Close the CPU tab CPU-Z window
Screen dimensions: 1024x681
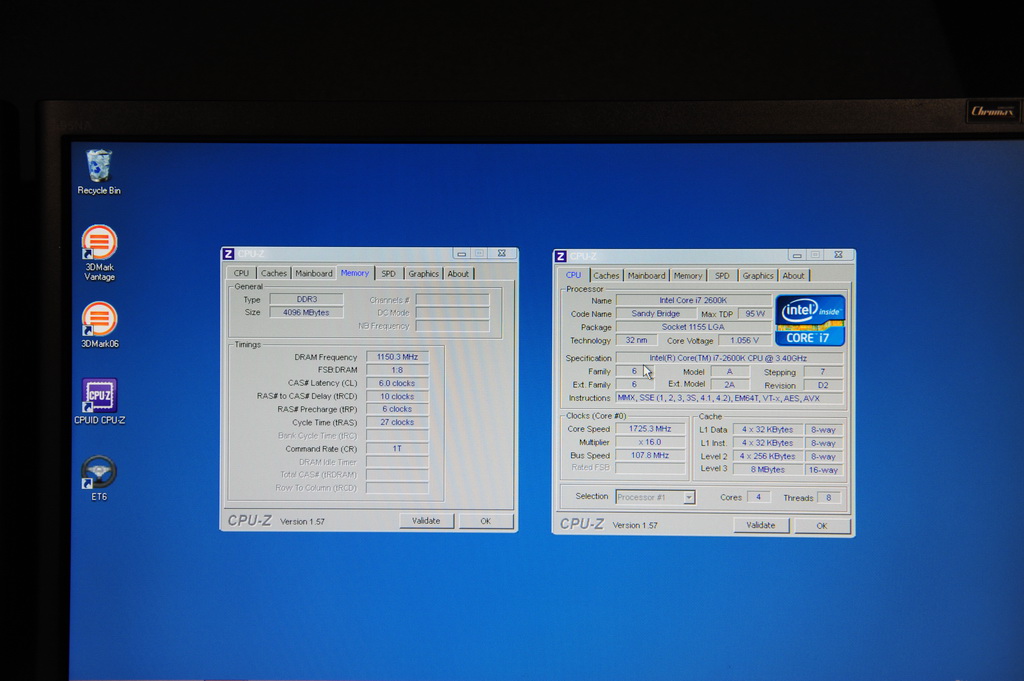pyautogui.click(x=839, y=255)
